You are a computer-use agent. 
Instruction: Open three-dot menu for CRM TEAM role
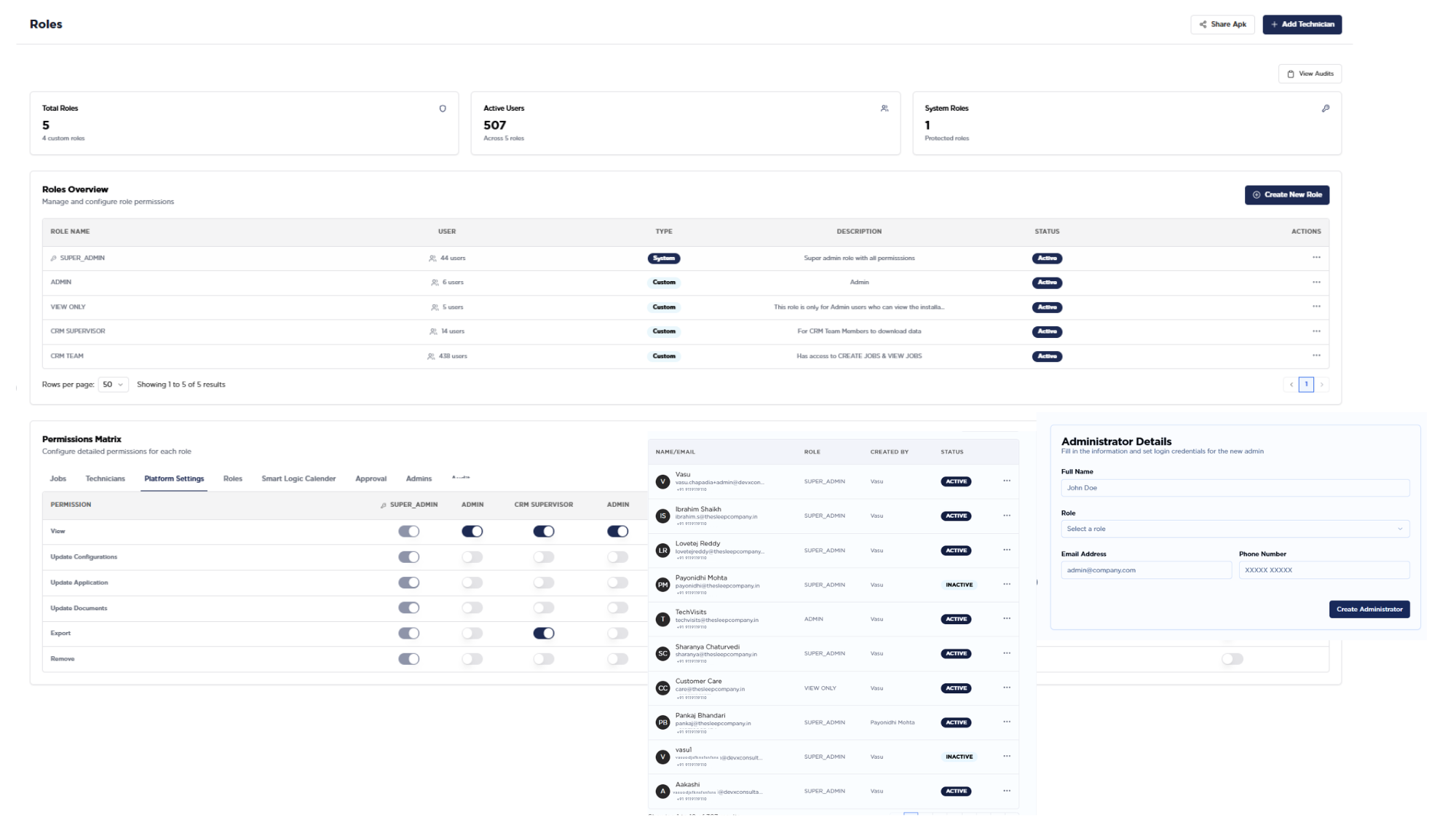(x=1316, y=356)
